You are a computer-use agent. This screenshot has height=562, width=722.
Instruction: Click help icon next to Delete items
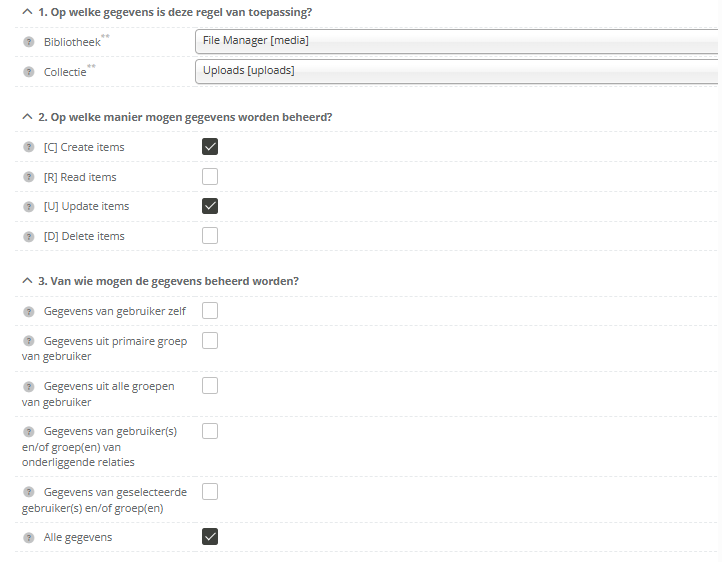click(29, 236)
